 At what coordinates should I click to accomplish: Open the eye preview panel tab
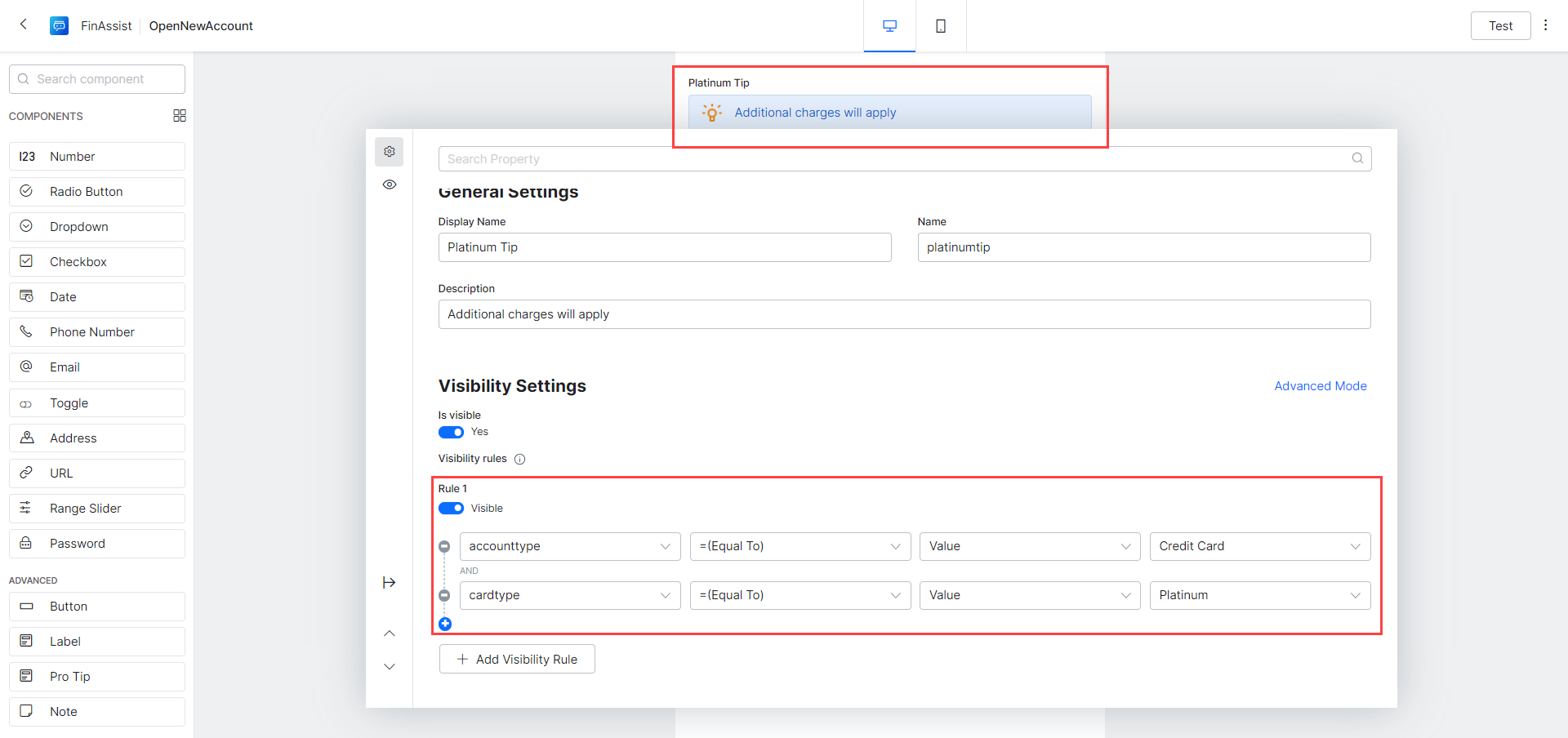coord(390,184)
